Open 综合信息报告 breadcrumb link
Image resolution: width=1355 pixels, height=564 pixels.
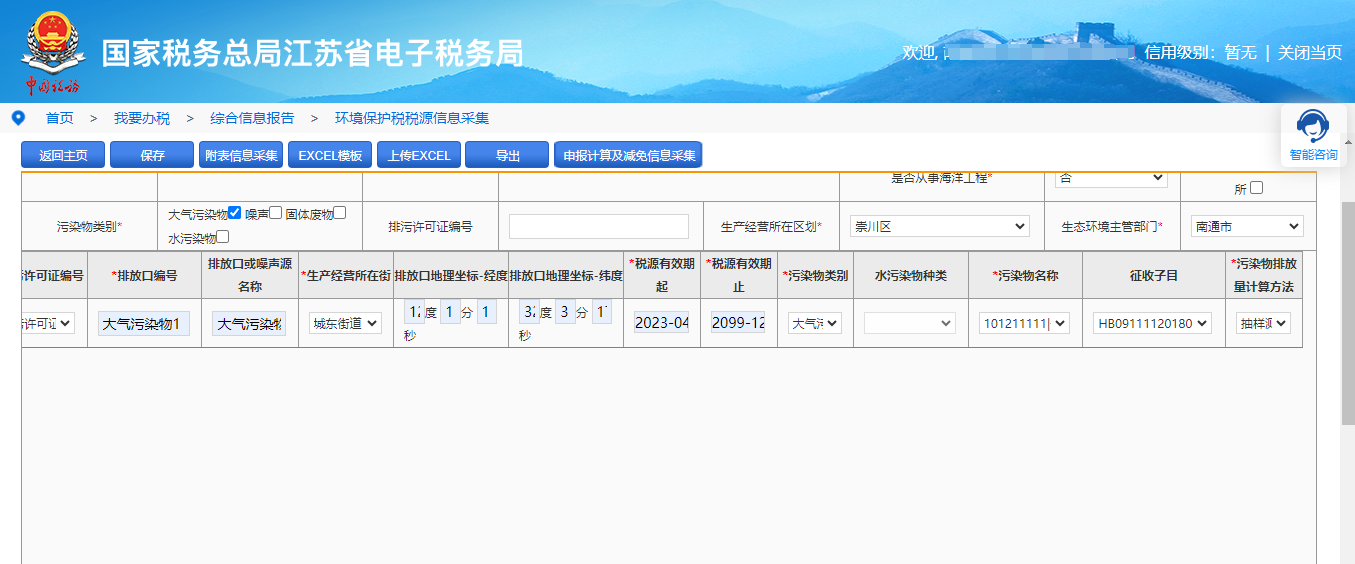click(x=252, y=118)
